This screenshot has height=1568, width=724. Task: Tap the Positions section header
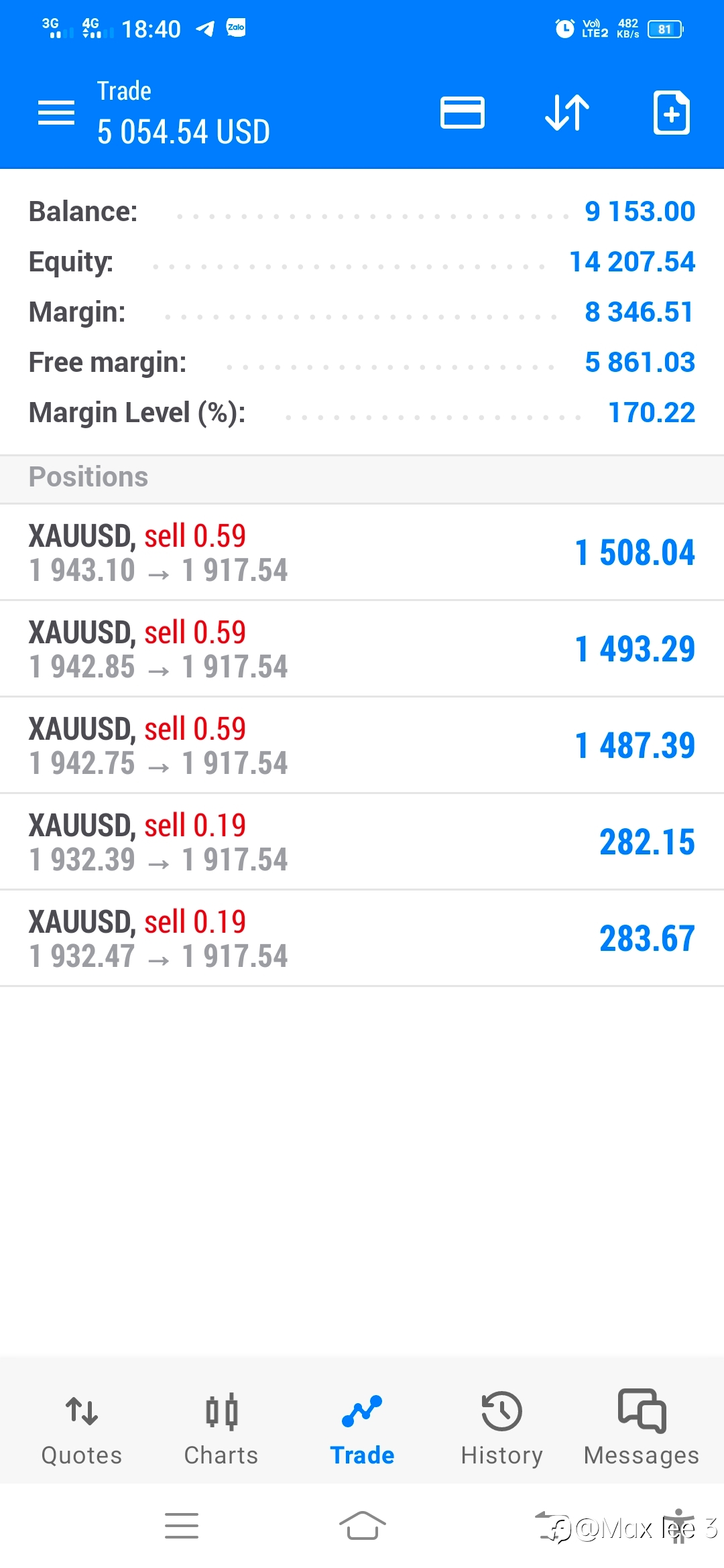click(x=362, y=477)
